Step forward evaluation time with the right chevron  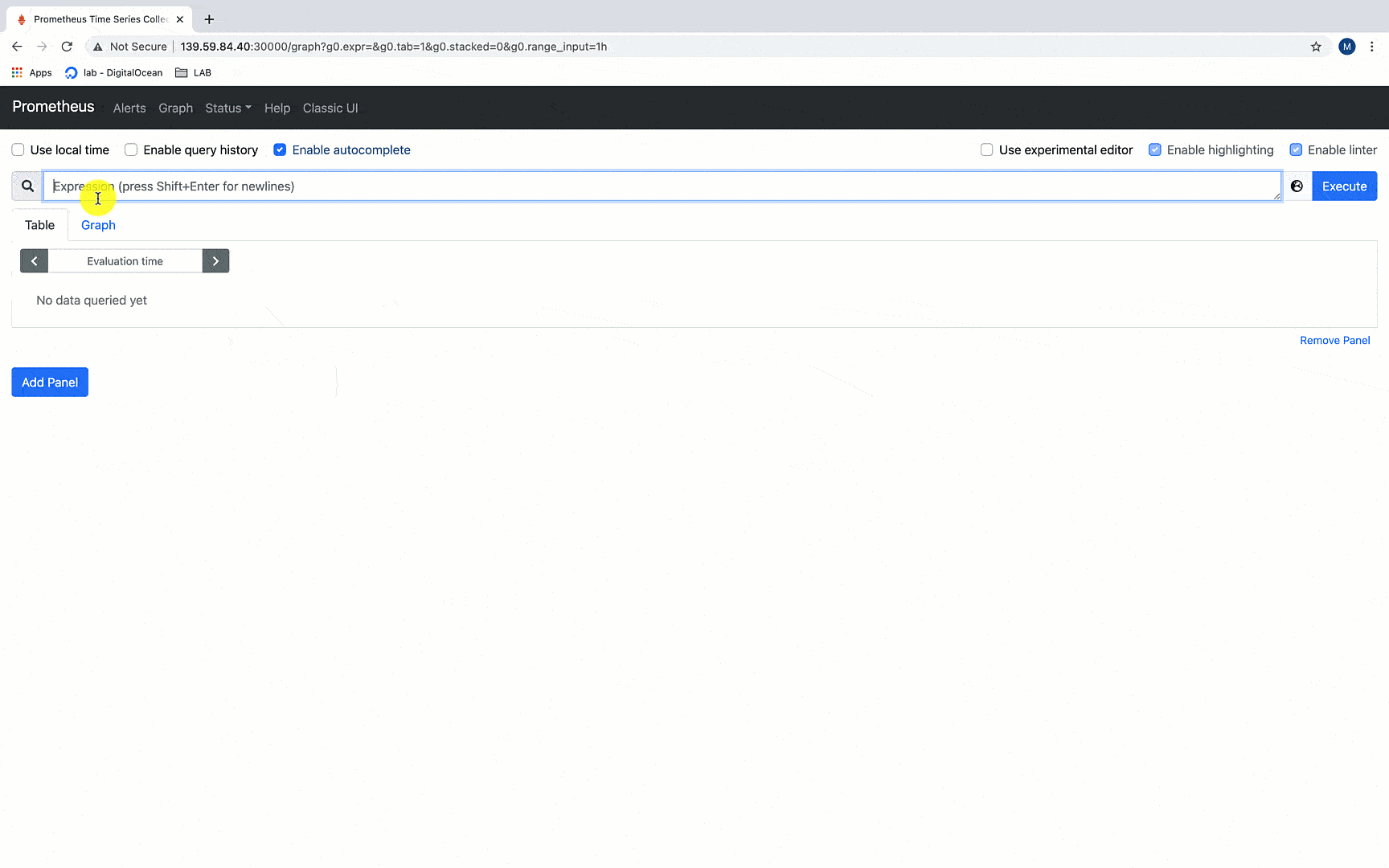(215, 260)
